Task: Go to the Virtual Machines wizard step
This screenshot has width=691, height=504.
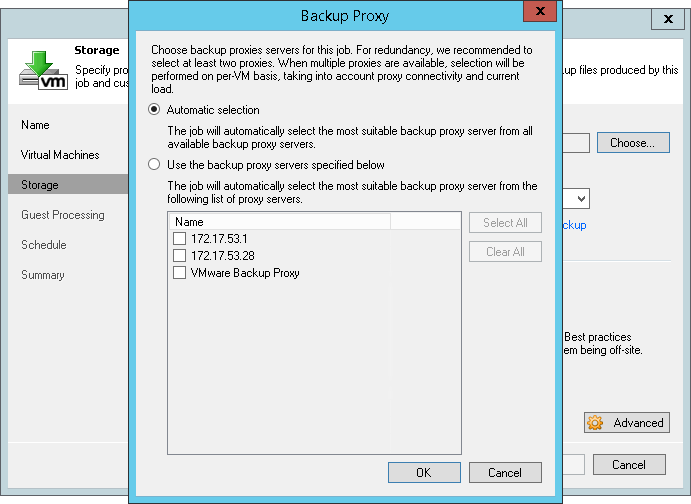Action: [x=60, y=155]
